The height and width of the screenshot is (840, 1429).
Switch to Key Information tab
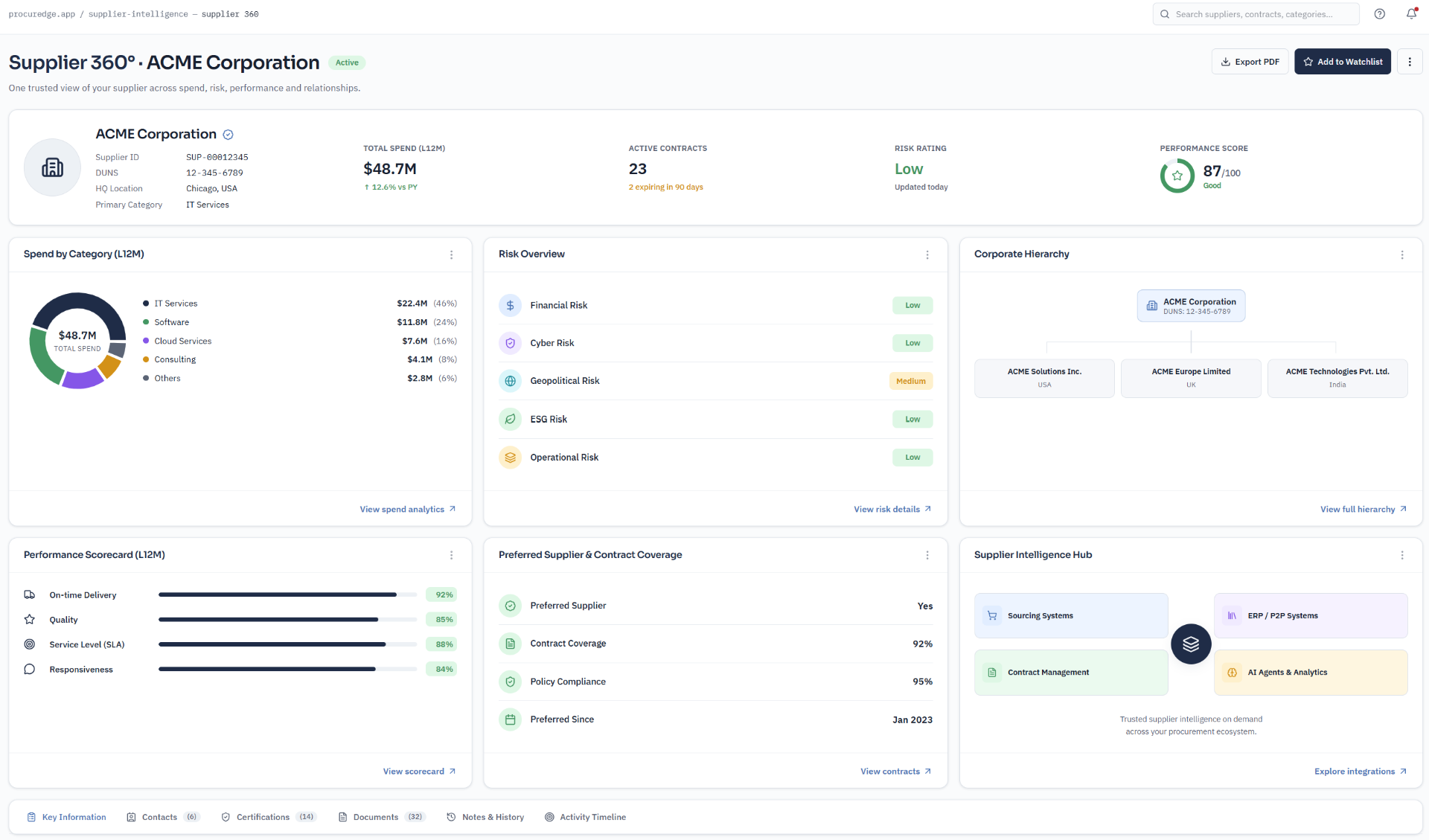(x=66, y=817)
